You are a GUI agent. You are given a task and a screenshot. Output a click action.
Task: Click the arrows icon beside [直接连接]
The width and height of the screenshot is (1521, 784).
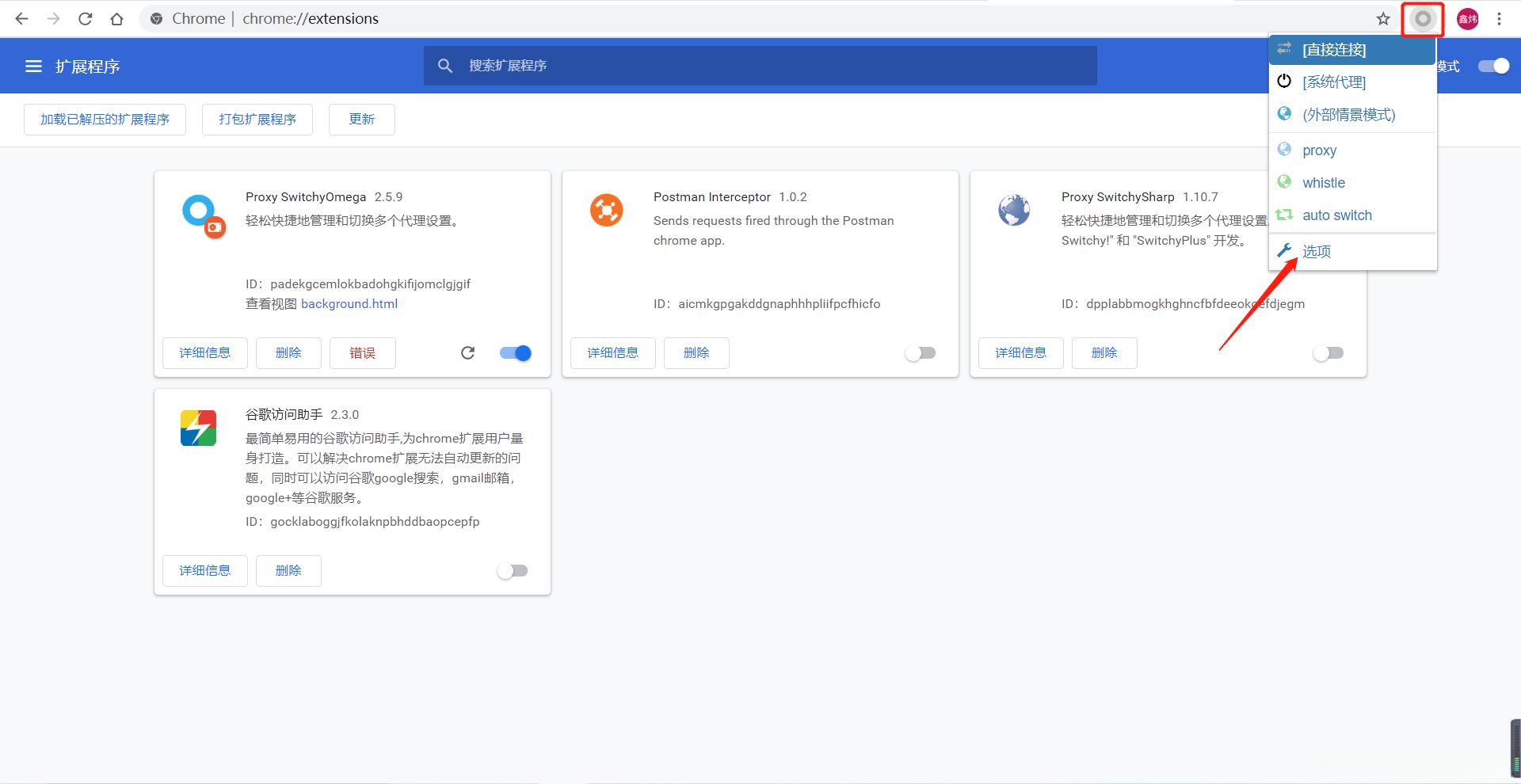(1284, 48)
